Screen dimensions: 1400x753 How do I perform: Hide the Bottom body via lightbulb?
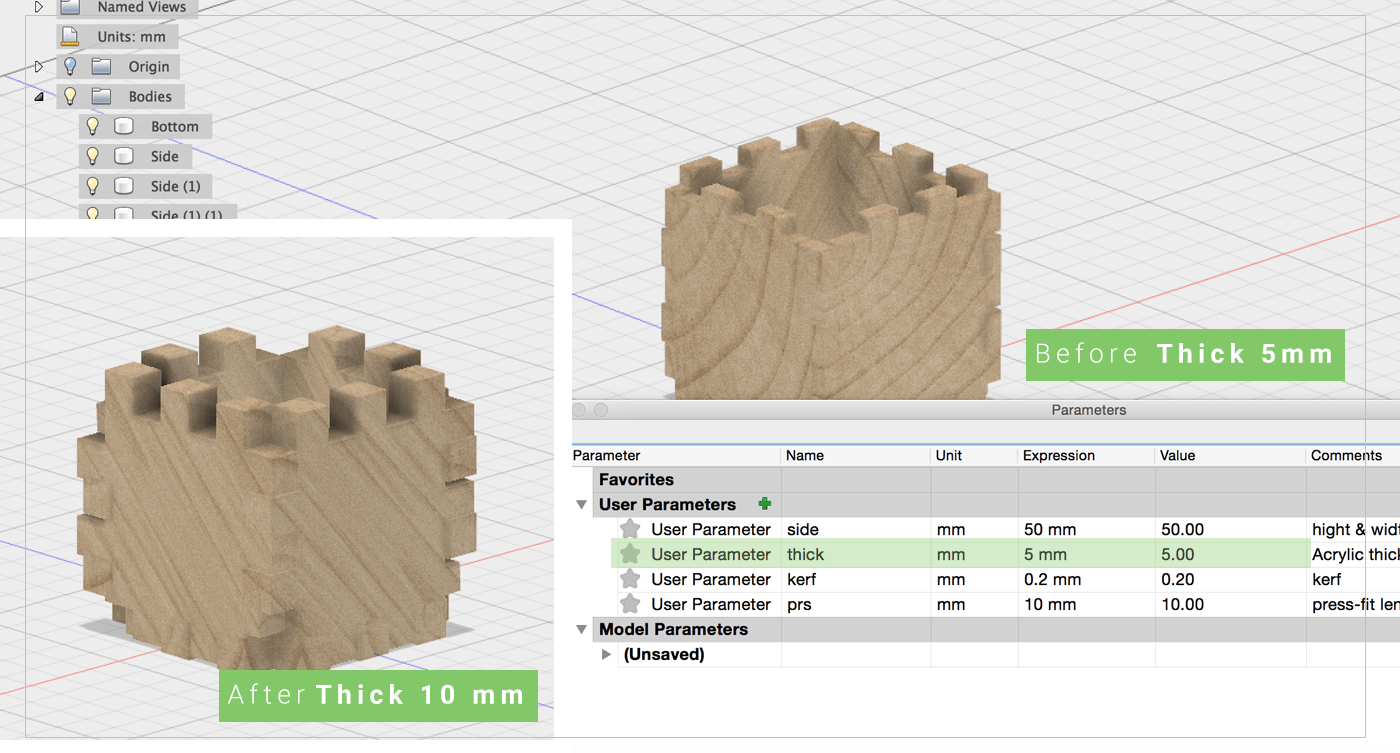[93, 126]
